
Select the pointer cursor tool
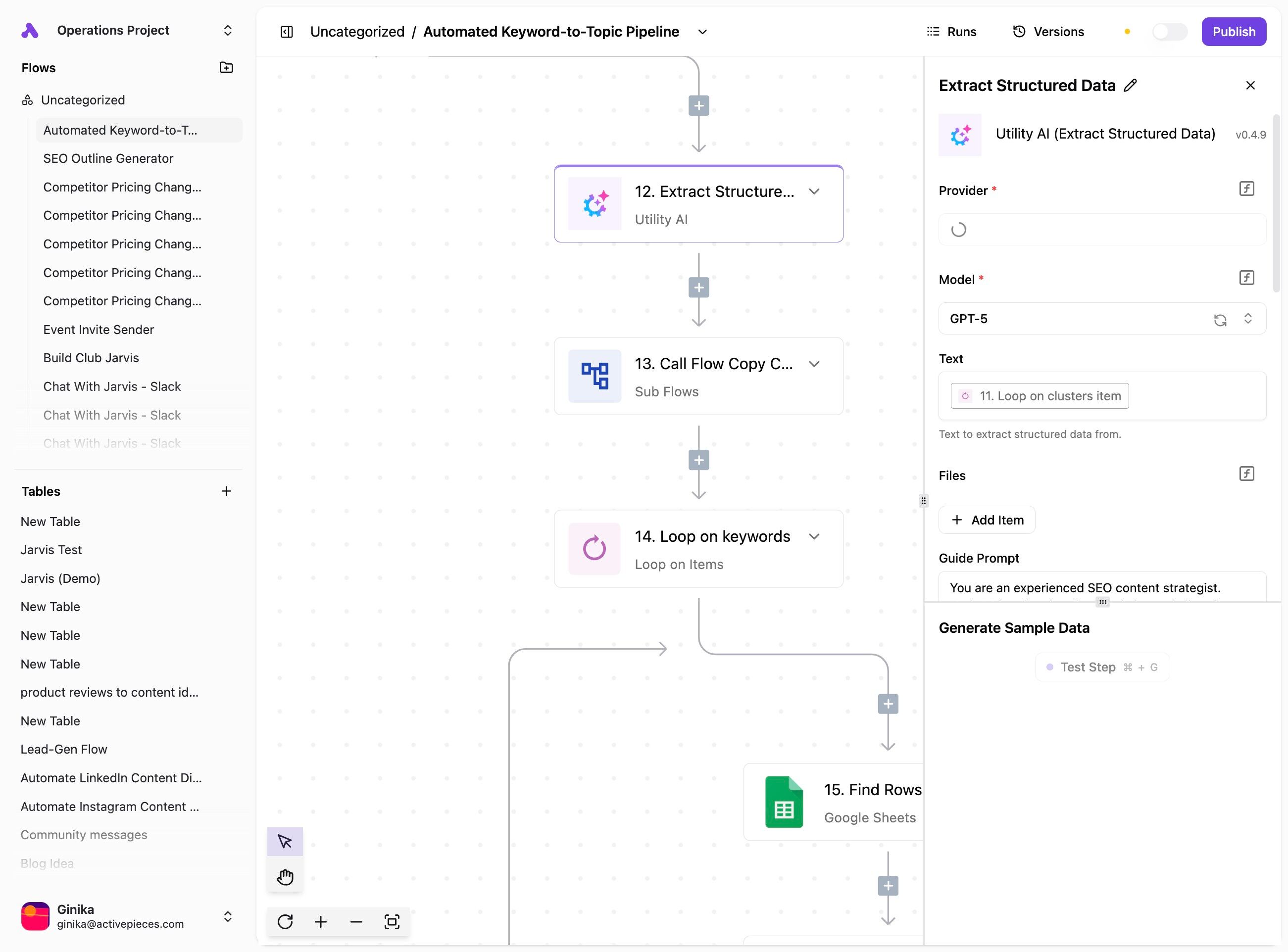(x=285, y=841)
